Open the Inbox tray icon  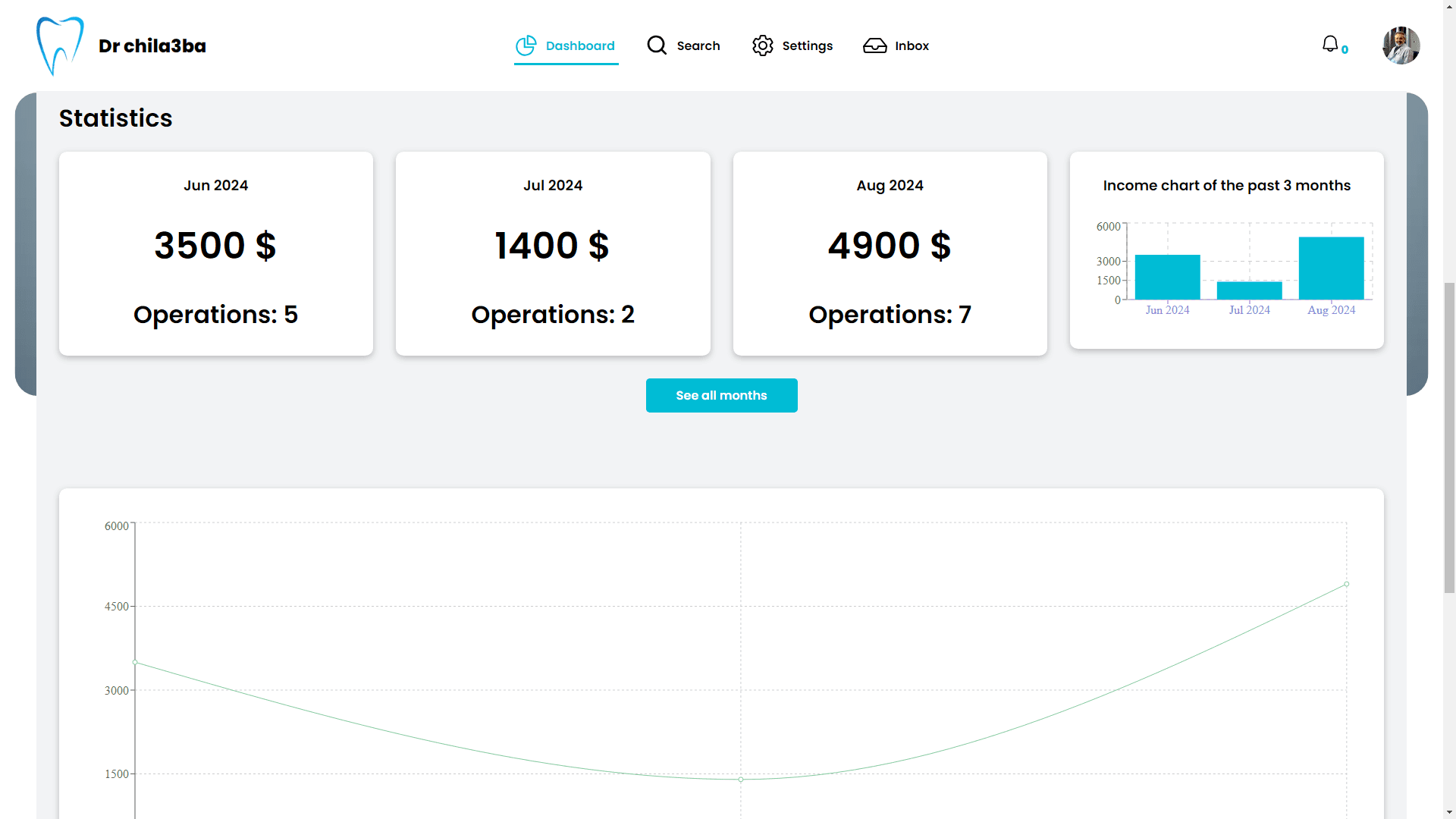pyautogui.click(x=875, y=45)
